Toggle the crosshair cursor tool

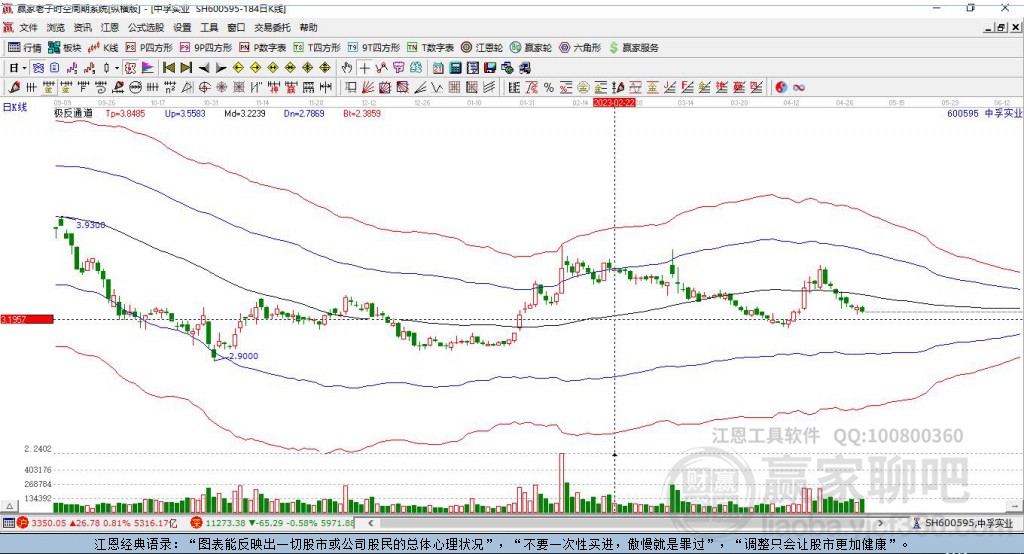point(364,68)
